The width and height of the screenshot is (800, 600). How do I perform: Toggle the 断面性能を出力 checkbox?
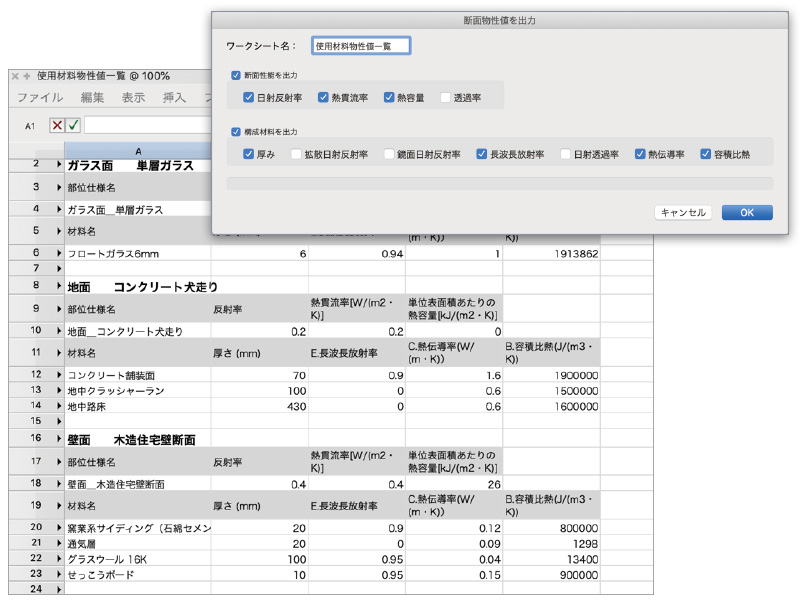click(236, 75)
